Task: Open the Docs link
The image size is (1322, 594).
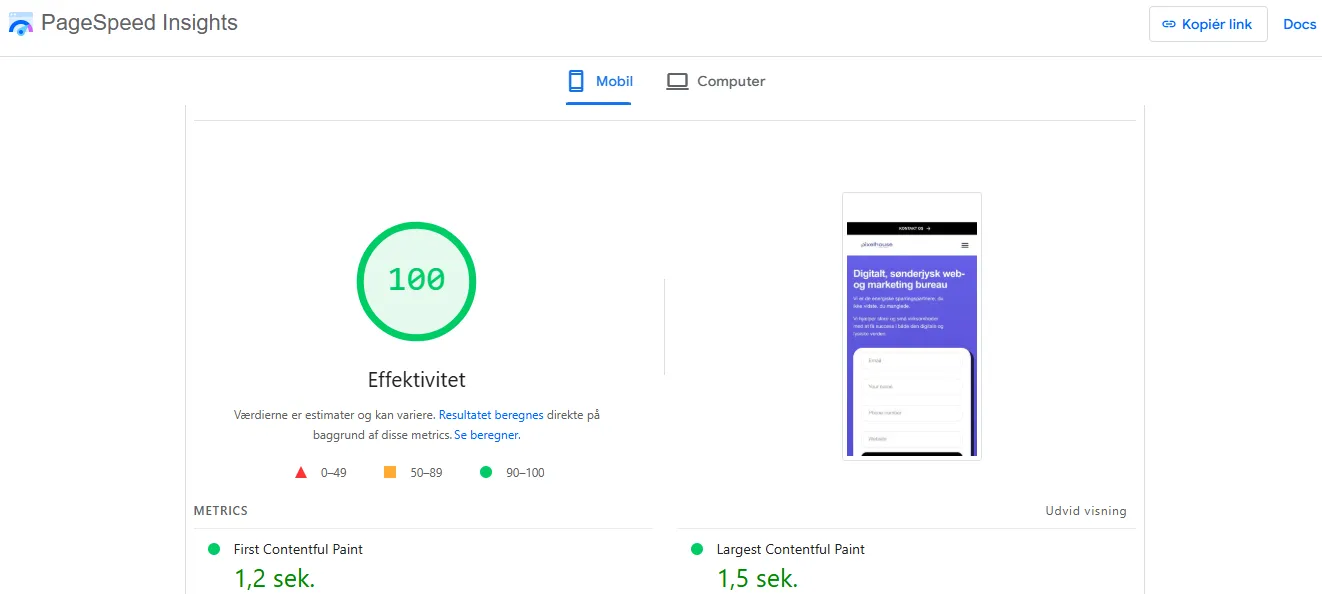Action: 1299,24
